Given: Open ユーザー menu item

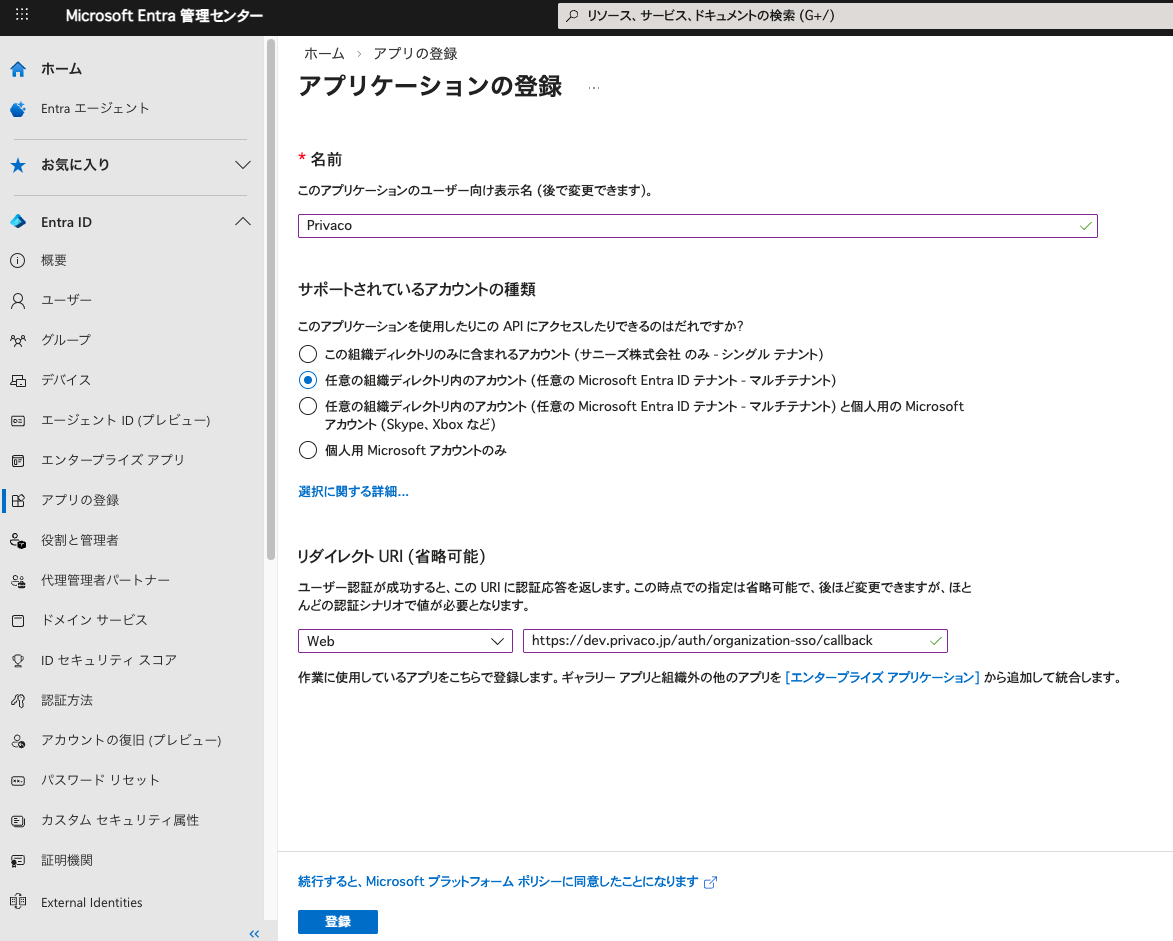Looking at the screenshot, I should click(x=66, y=300).
